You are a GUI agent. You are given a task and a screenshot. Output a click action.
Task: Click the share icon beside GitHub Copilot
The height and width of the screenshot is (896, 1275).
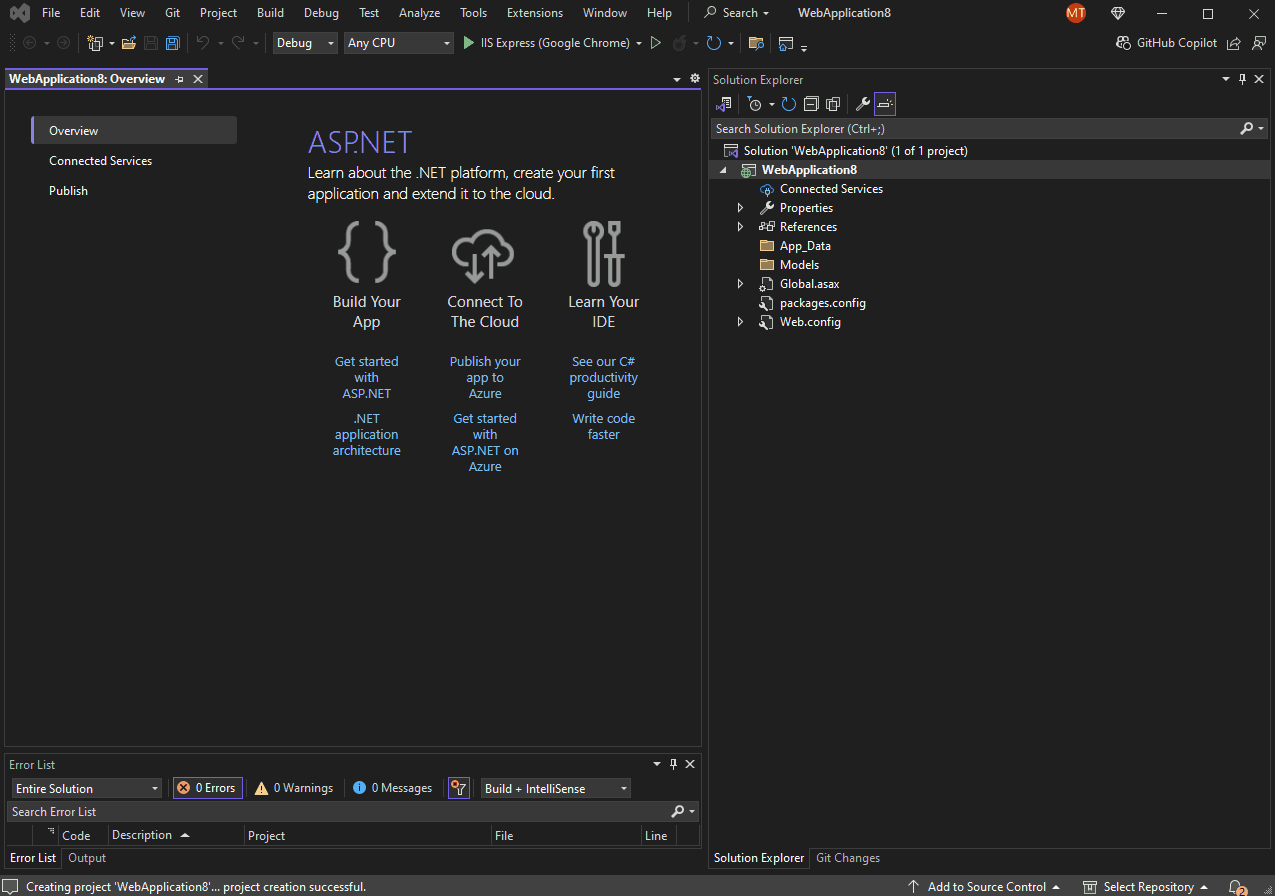[x=1234, y=43]
